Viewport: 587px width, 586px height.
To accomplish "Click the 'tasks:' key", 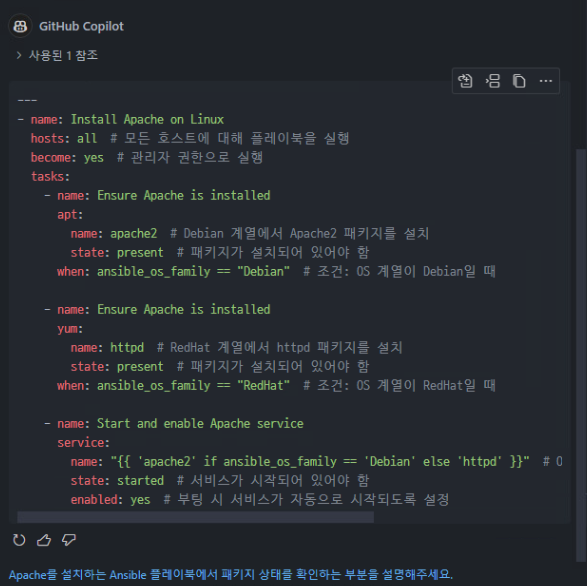I will (50, 176).
